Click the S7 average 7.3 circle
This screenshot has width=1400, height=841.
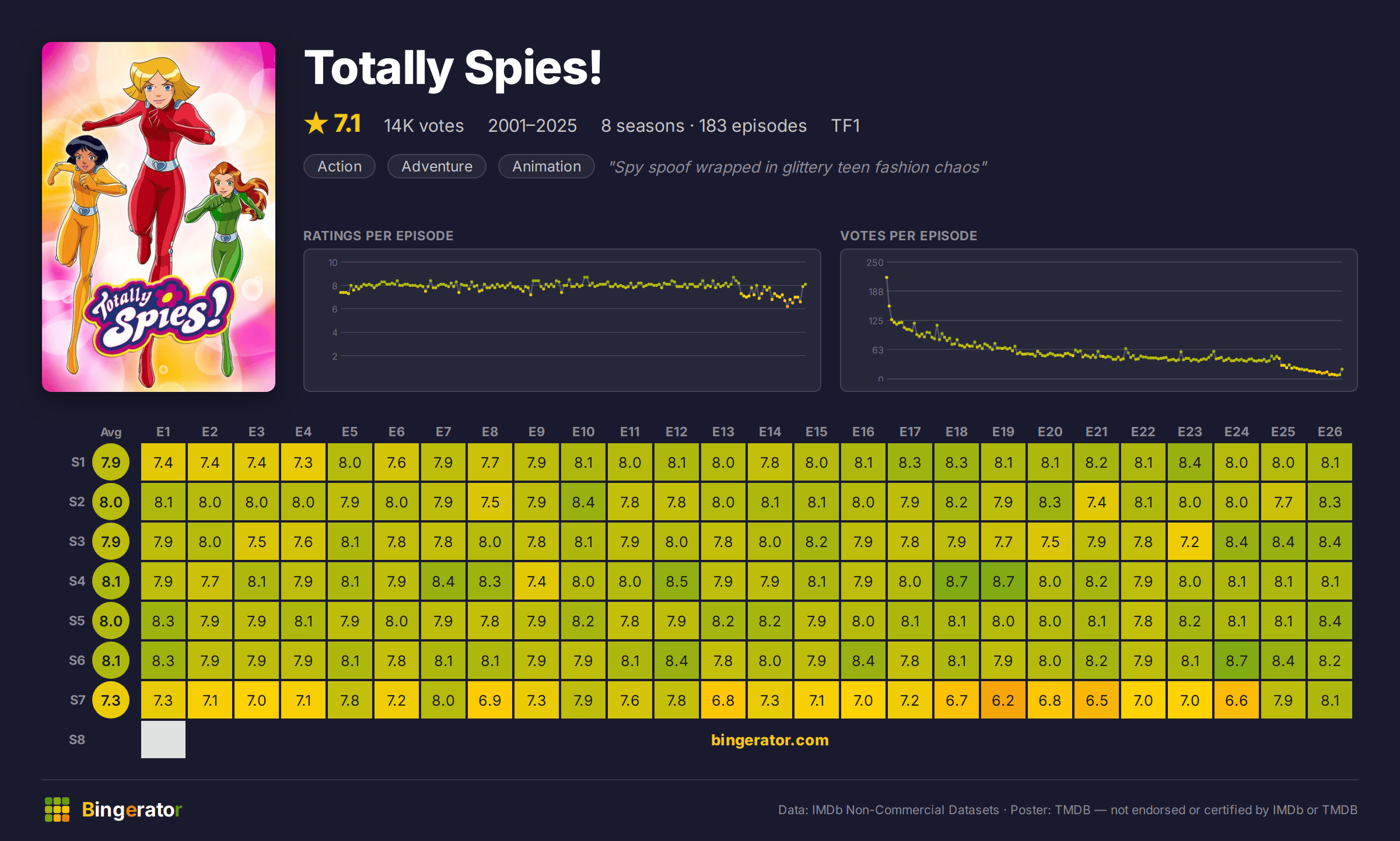click(111, 700)
